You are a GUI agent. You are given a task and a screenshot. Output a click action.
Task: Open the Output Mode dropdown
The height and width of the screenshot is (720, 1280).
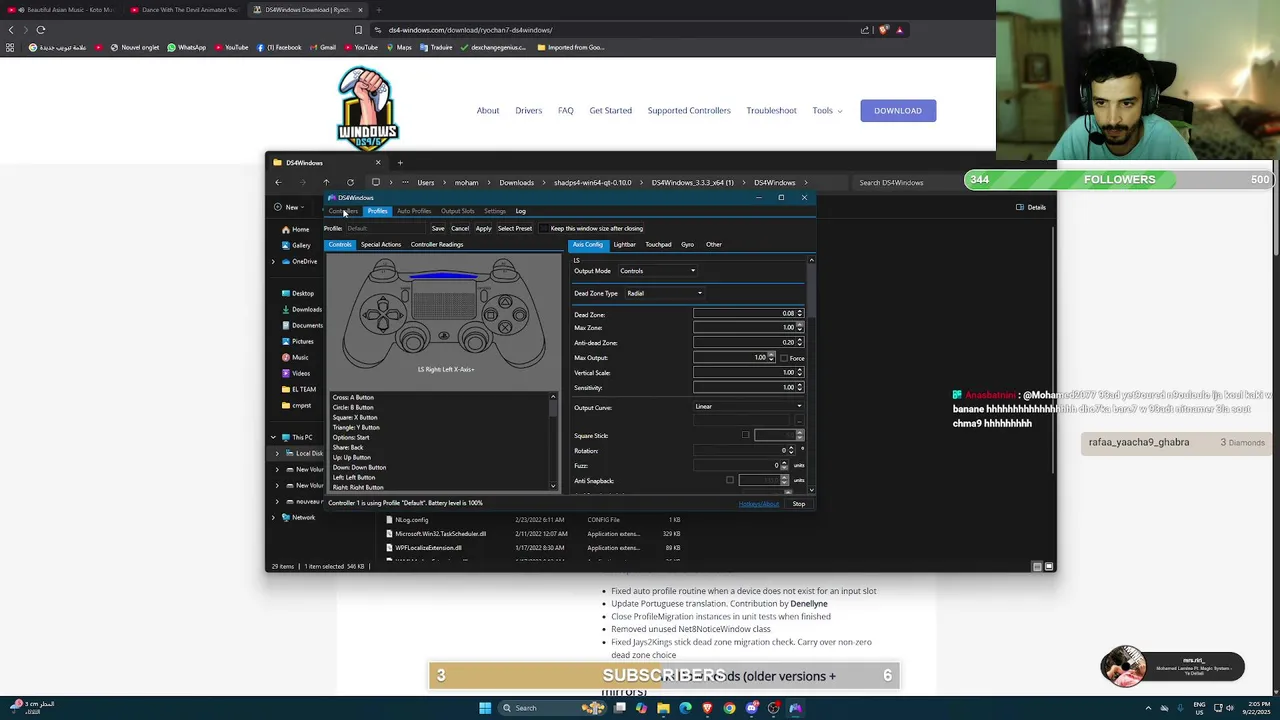[x=657, y=271]
